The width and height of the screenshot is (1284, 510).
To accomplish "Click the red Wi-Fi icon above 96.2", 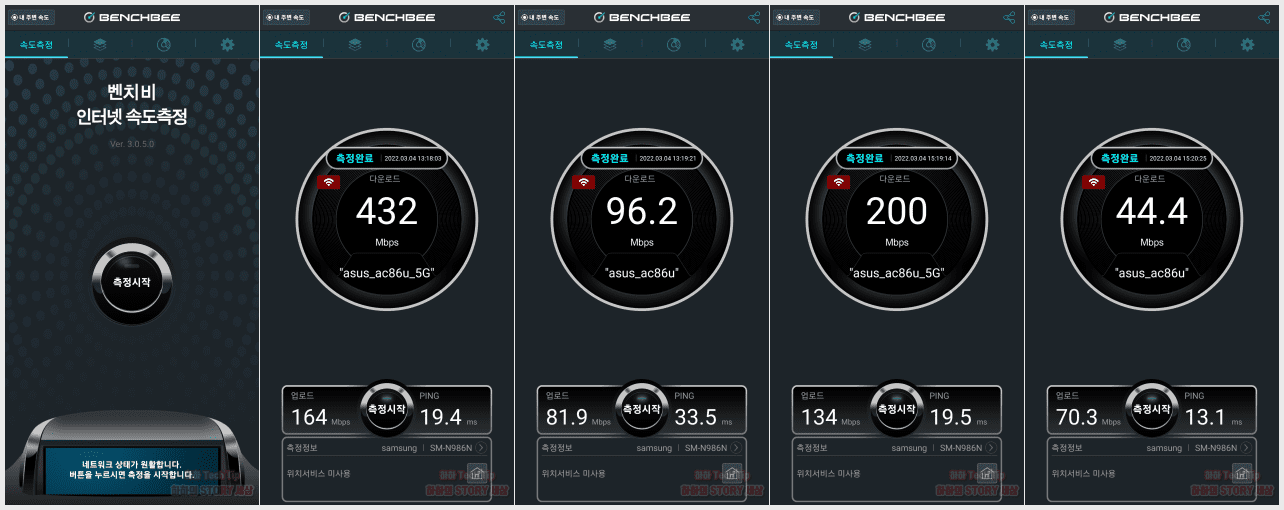I will 584,182.
